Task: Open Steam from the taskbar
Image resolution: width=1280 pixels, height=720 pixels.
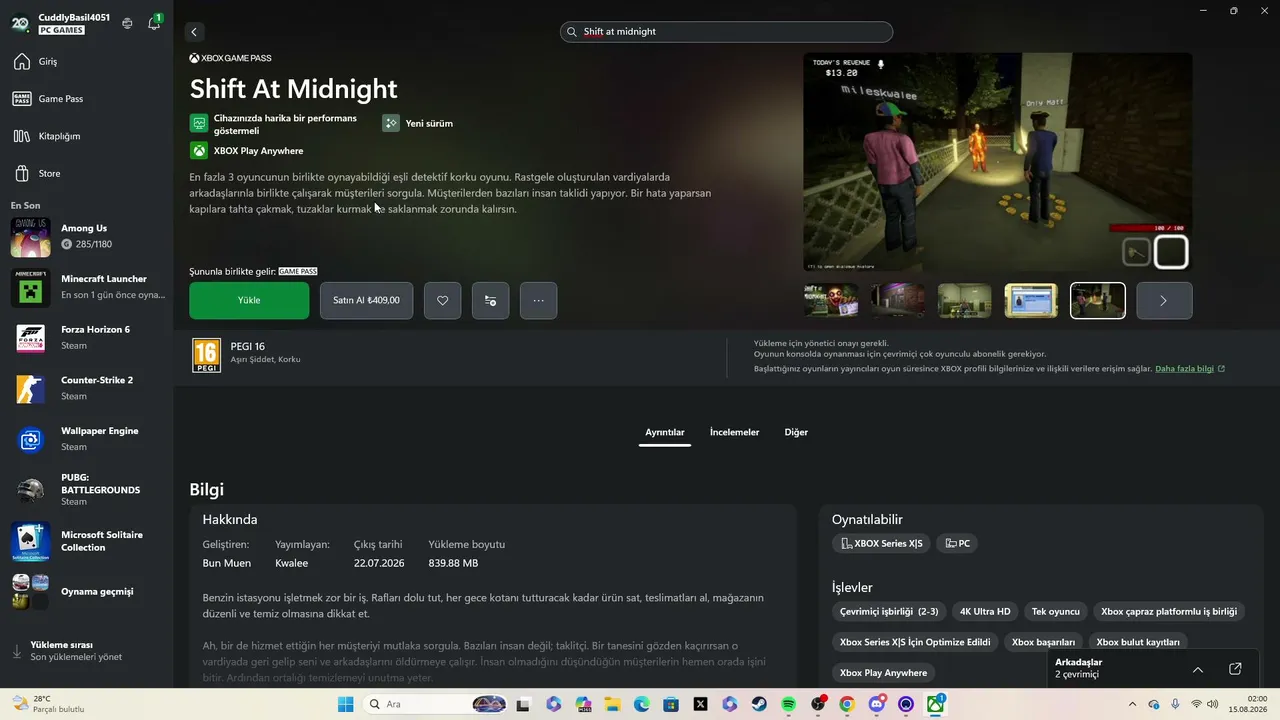Action: pos(759,704)
